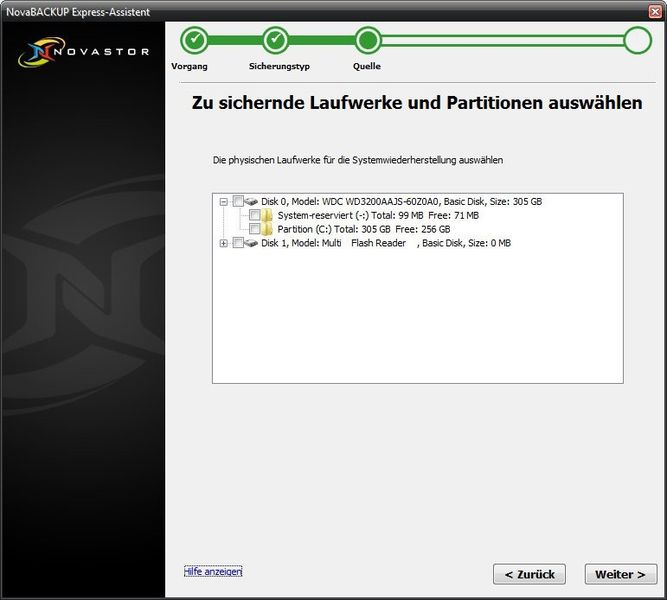
Task: Click the Vorgang completed step circle
Action: tap(194, 40)
